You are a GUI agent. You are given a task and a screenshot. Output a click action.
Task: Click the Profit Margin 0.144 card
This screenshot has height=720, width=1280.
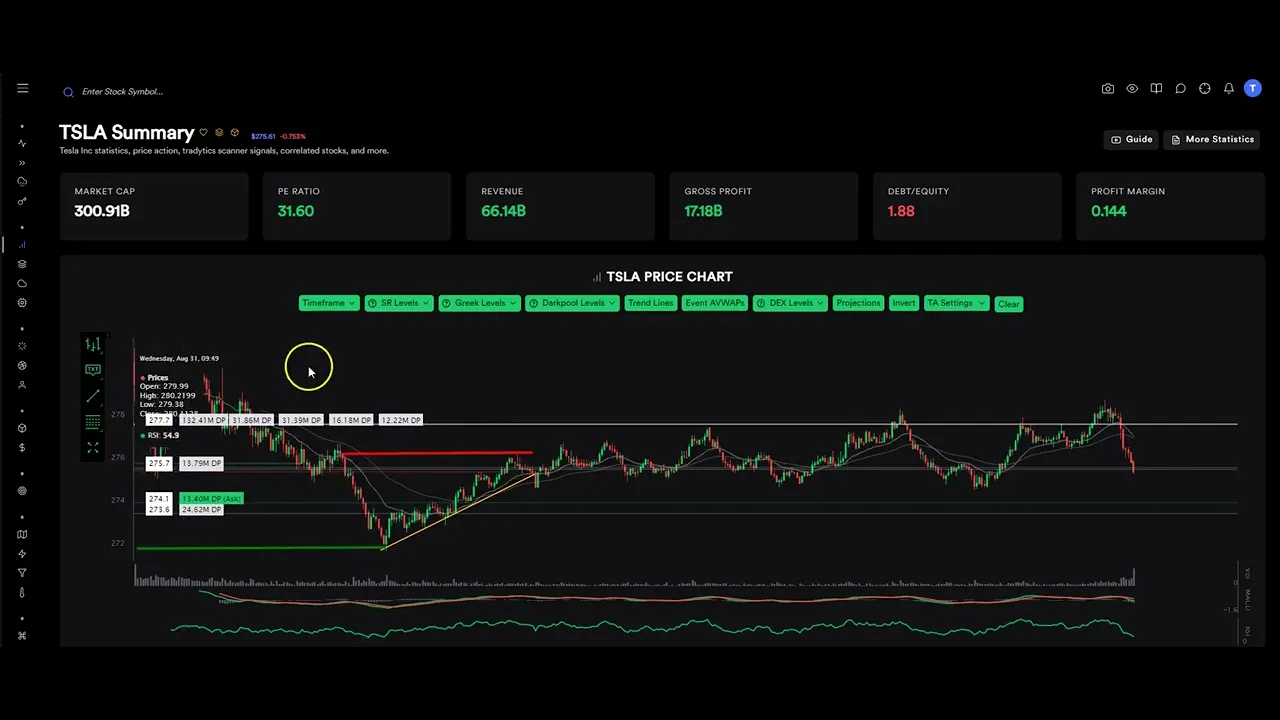point(1170,206)
